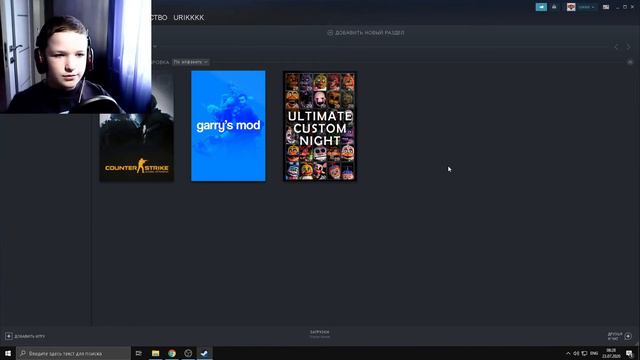Click the volume speaker tray icon
640x360 pixels.
[x=576, y=353]
